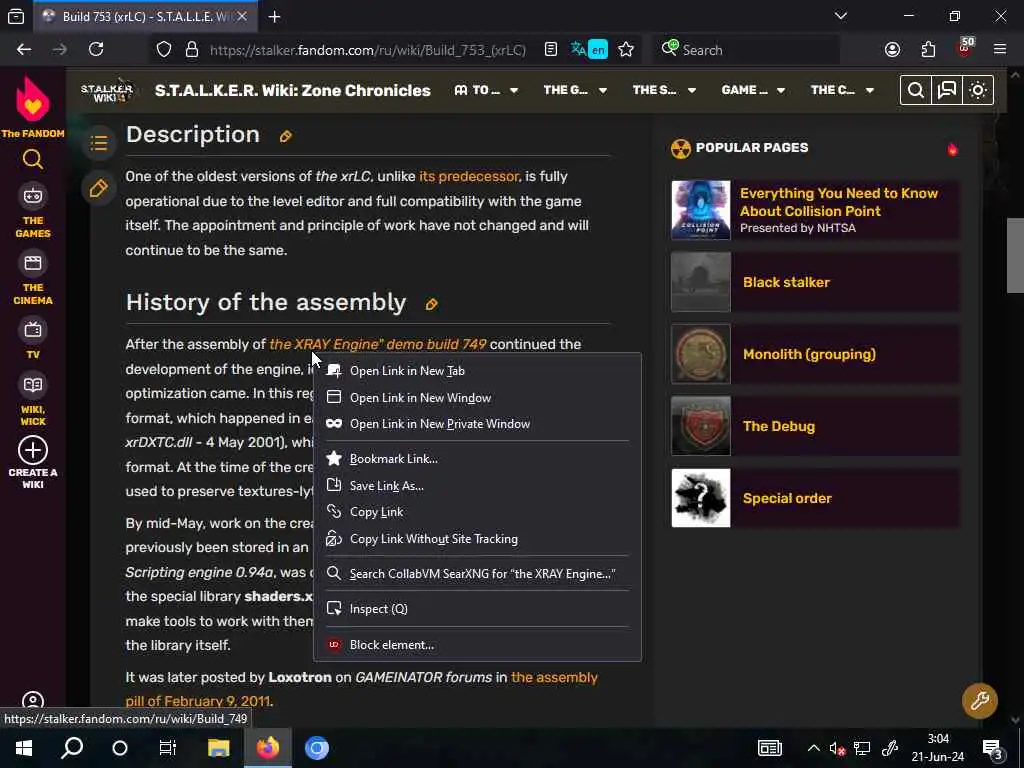Open TV section in Fandom sidebar
This screenshot has width=1024, height=768.
pyautogui.click(x=33, y=340)
